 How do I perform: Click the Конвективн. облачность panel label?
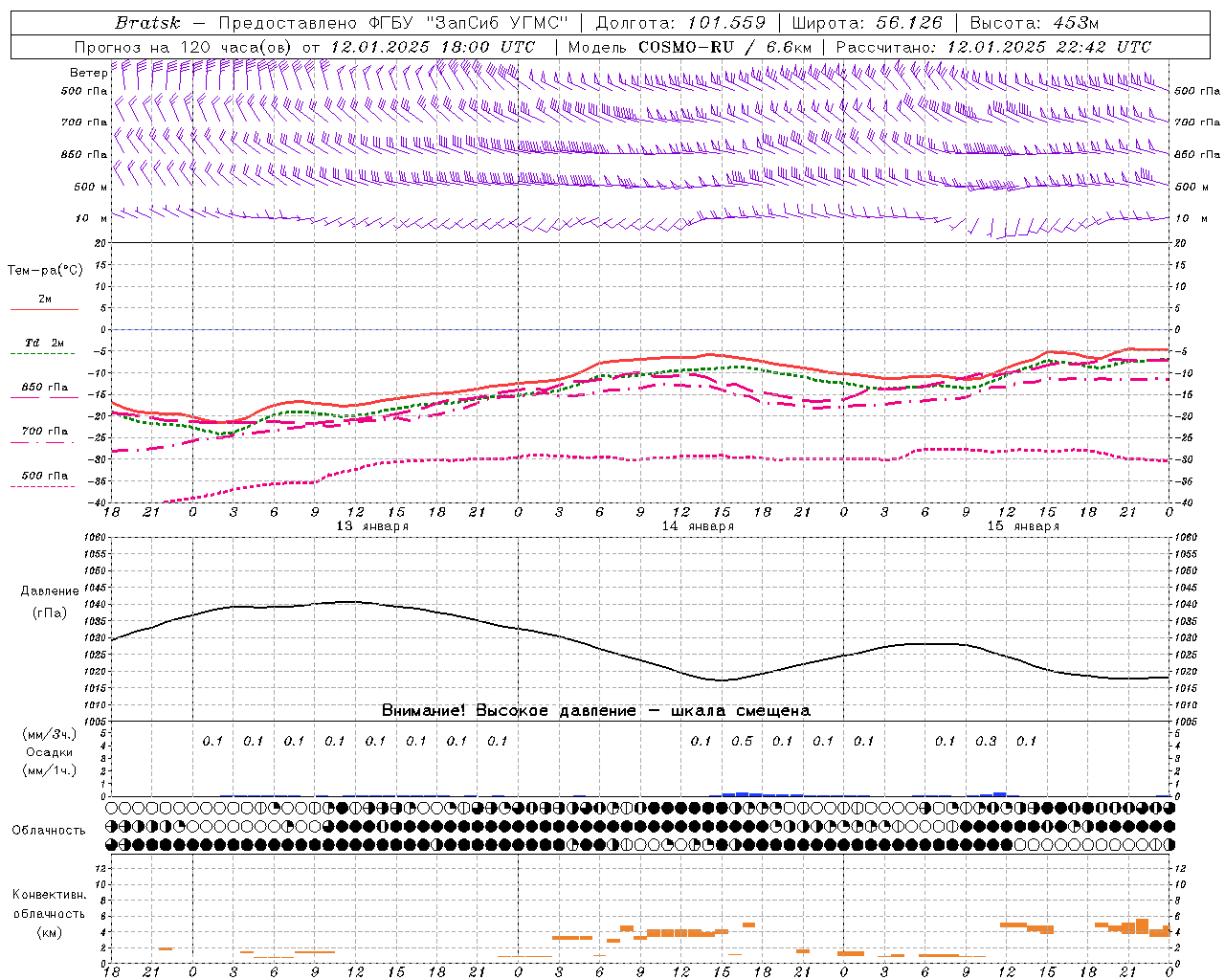(x=49, y=904)
